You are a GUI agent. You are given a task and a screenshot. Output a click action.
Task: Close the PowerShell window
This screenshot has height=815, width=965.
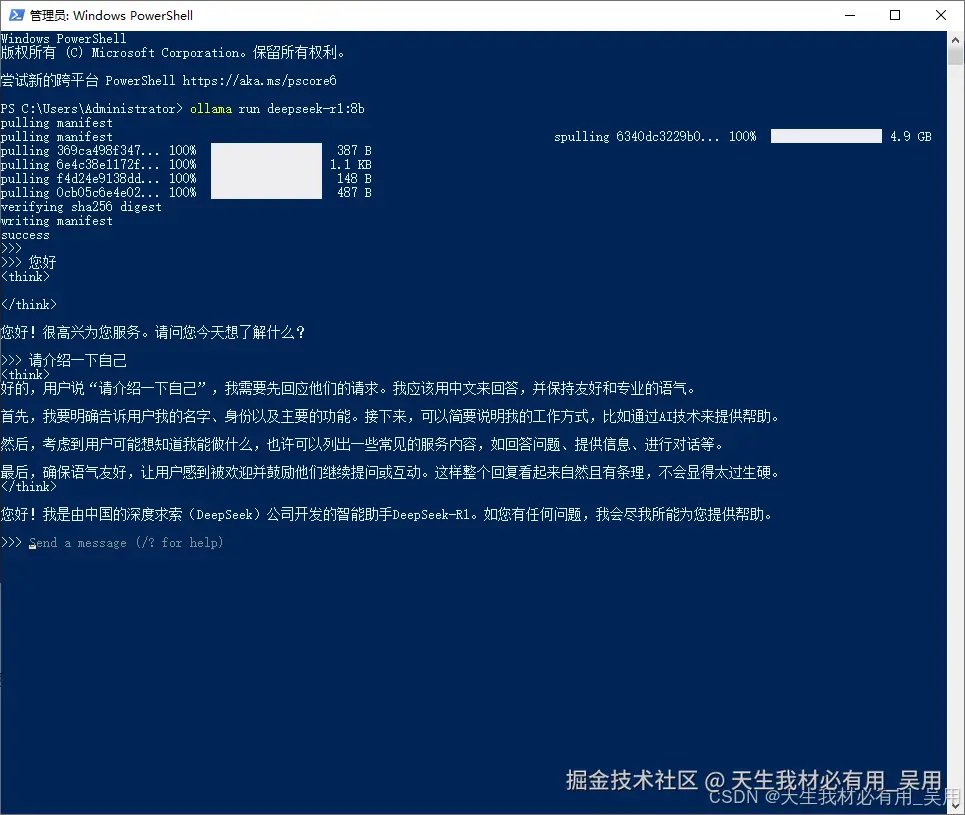click(x=938, y=14)
